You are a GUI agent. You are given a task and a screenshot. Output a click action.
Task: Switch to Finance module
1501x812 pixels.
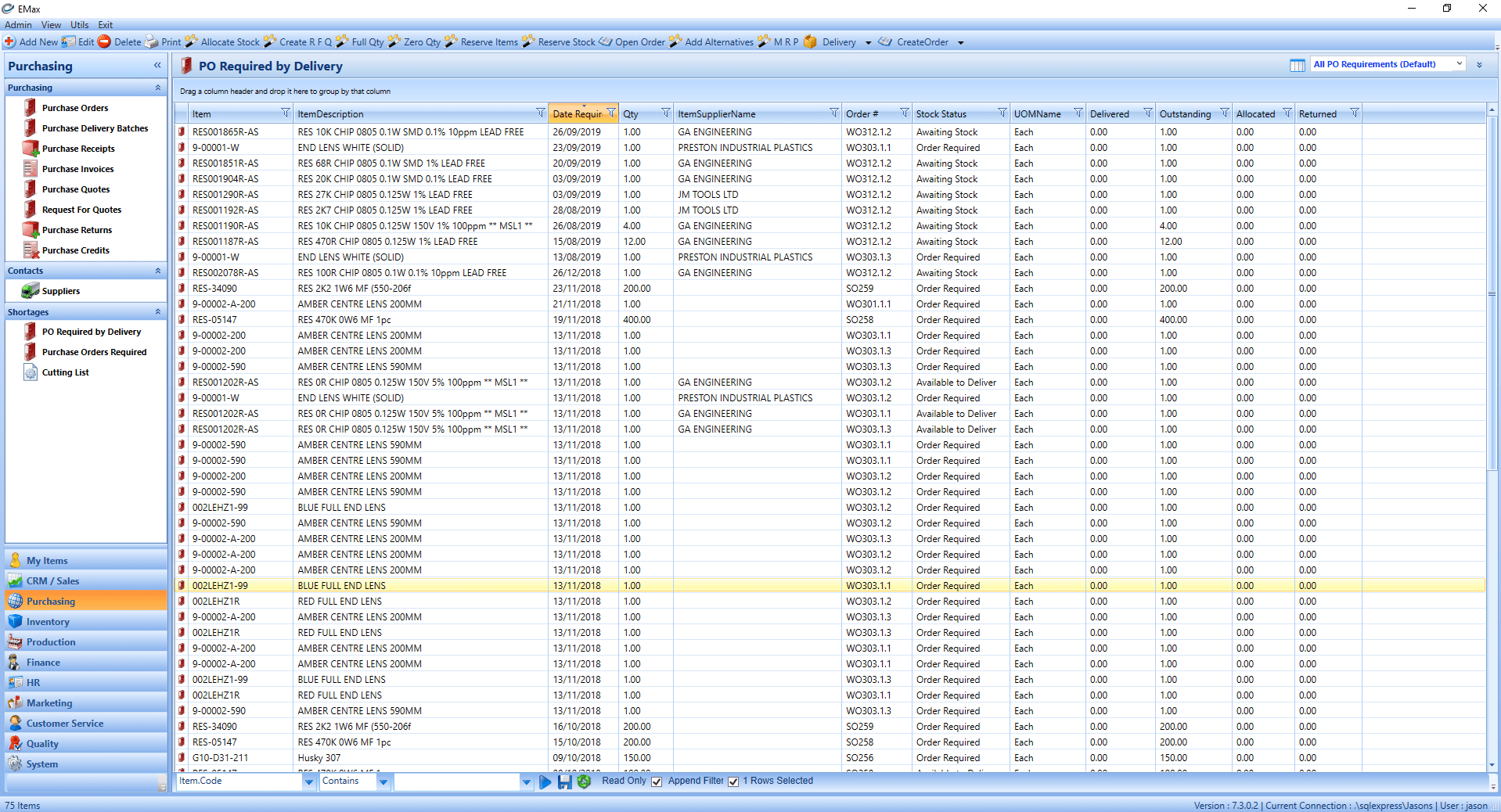86,662
